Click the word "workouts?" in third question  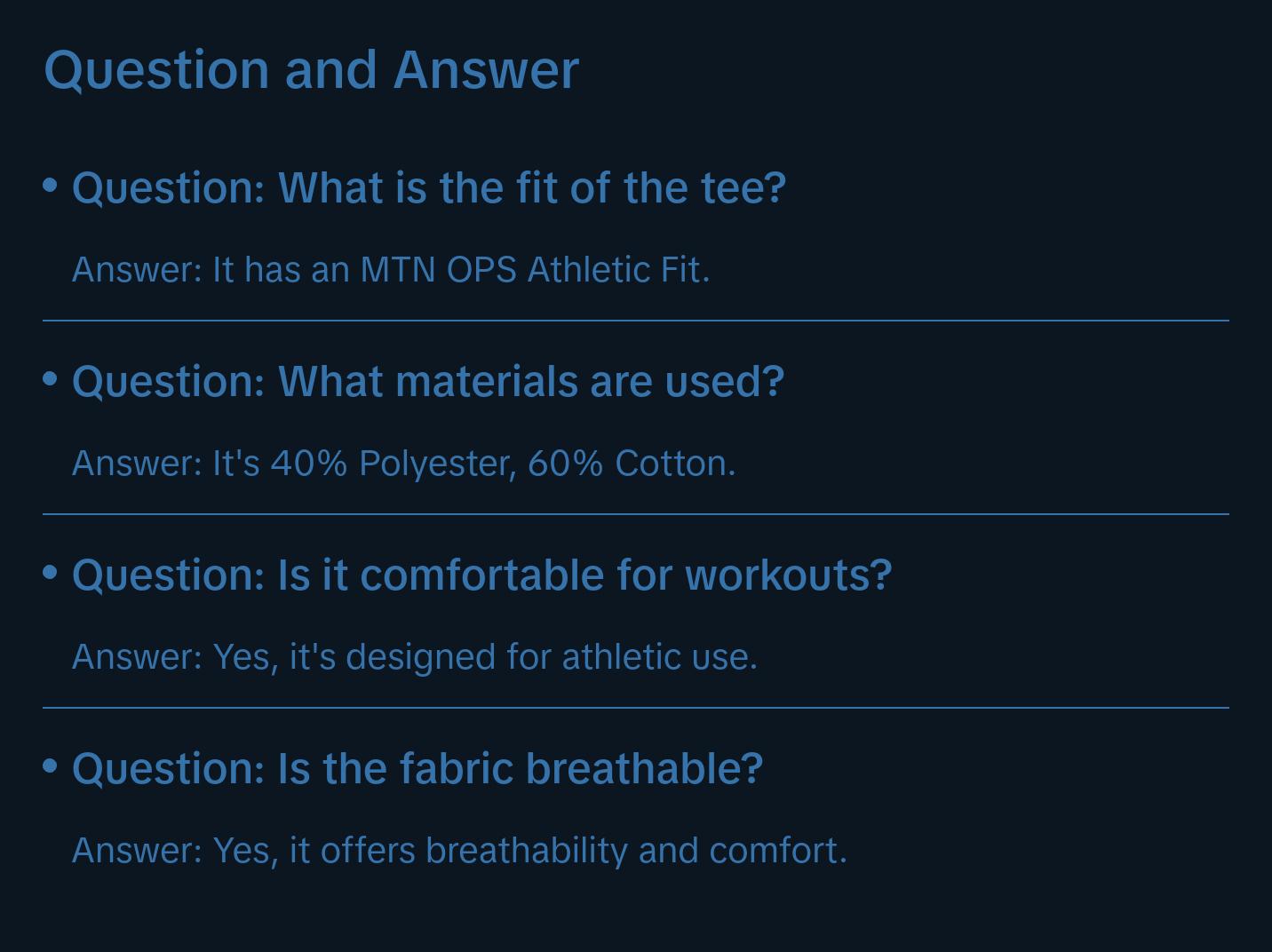pos(789,575)
